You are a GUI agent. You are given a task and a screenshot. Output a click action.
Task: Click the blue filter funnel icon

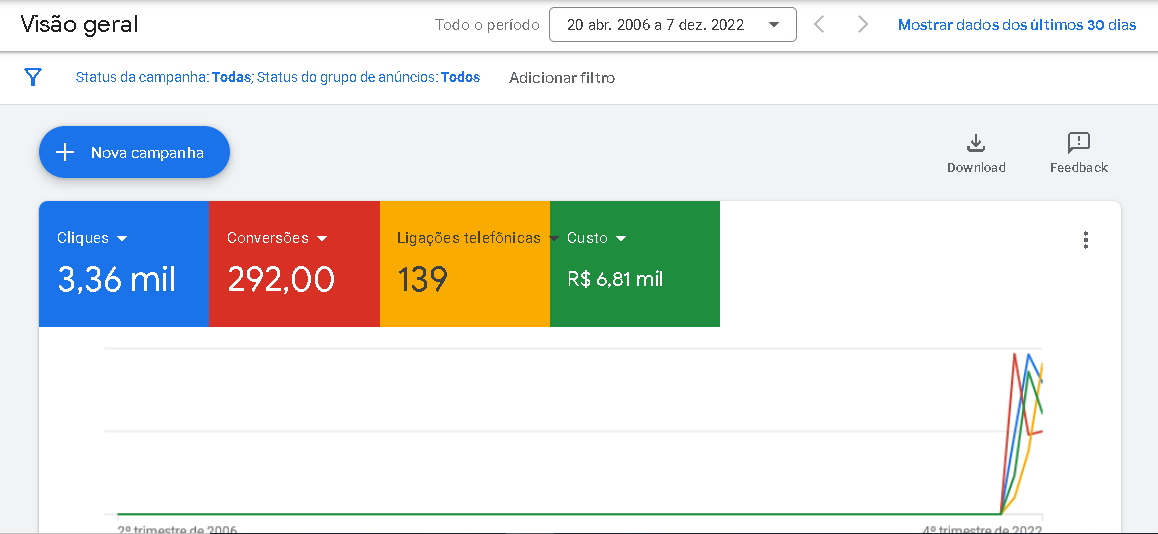tap(32, 77)
